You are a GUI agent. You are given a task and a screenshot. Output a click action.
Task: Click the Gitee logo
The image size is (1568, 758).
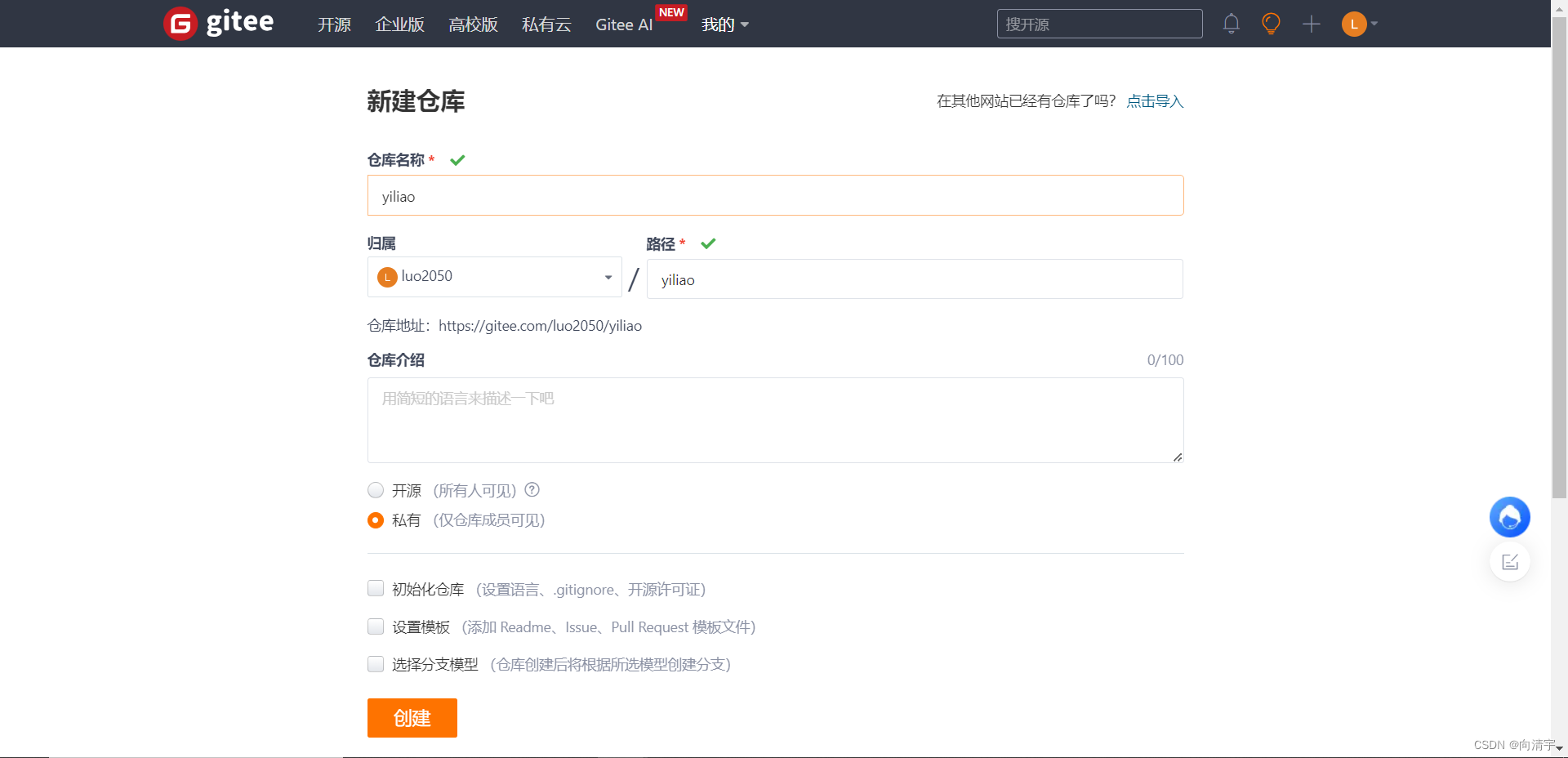[219, 23]
